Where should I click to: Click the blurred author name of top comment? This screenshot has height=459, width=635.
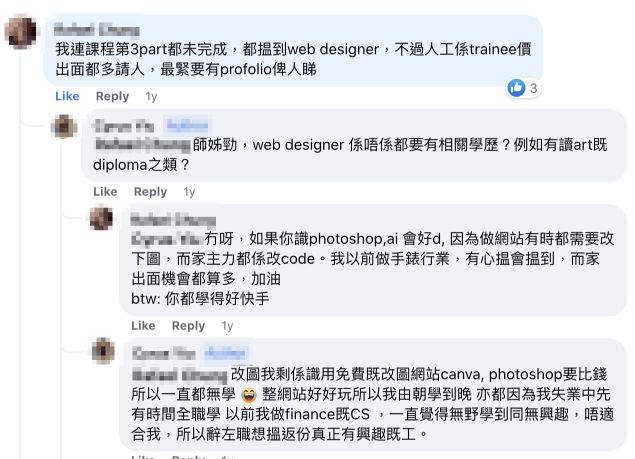[96, 30]
